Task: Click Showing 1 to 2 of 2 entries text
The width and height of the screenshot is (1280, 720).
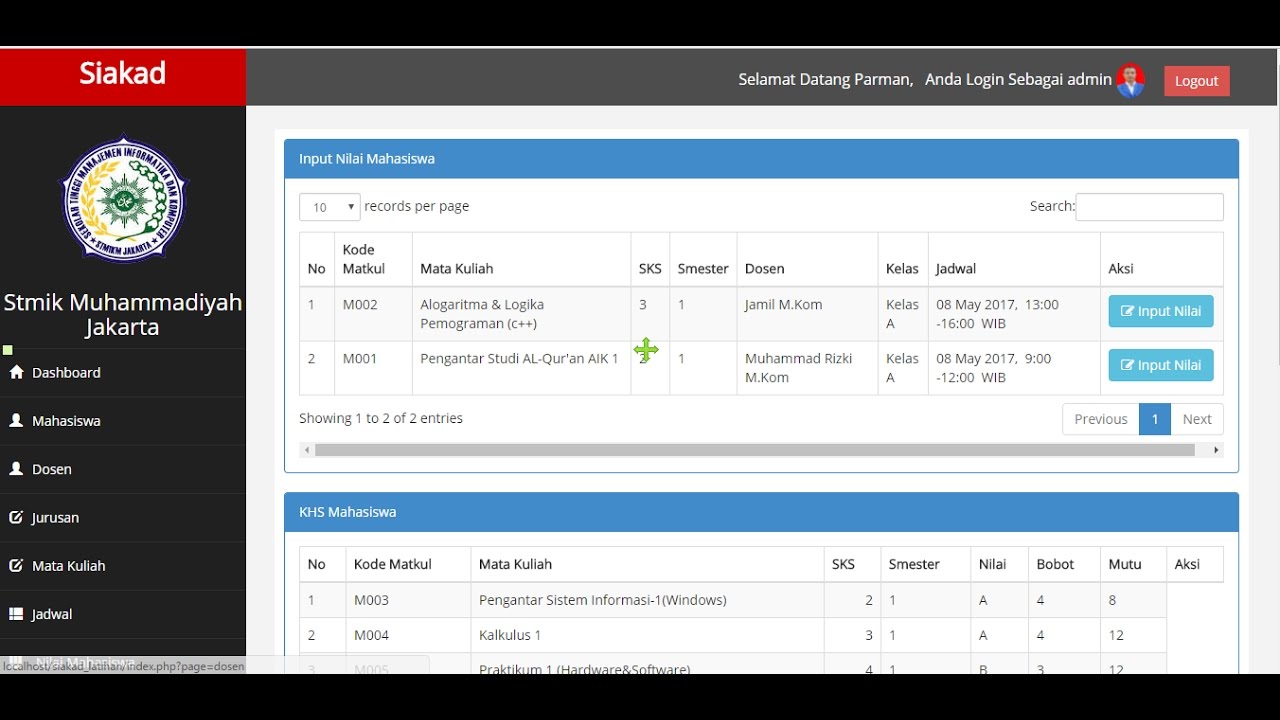Action: [381, 418]
